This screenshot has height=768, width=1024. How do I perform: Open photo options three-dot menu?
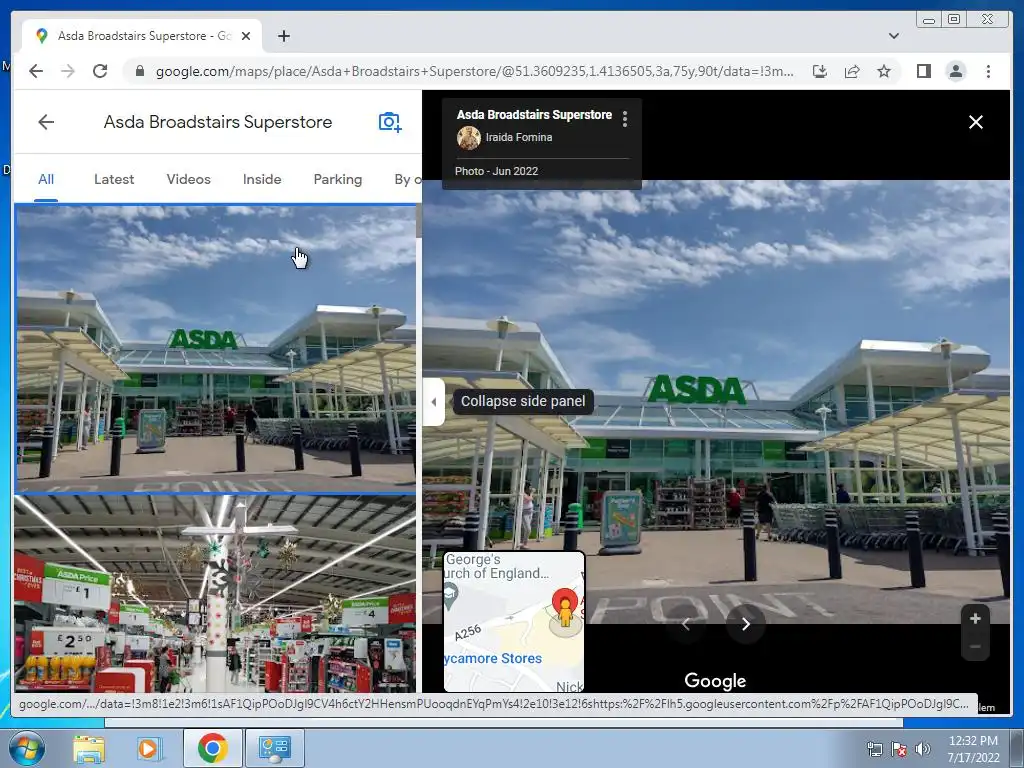625,119
